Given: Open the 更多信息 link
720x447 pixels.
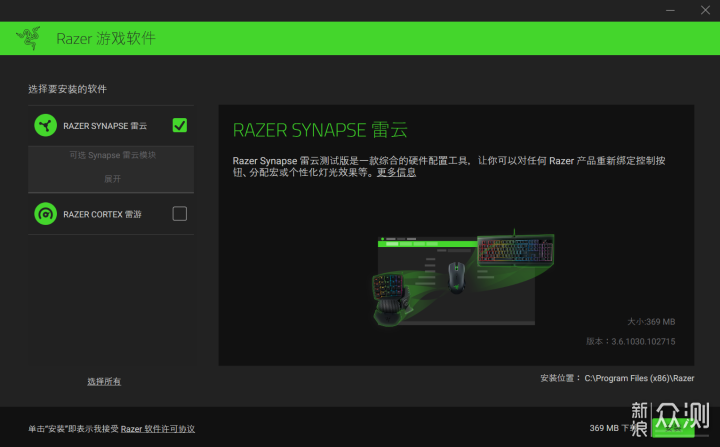Looking at the screenshot, I should [396, 172].
